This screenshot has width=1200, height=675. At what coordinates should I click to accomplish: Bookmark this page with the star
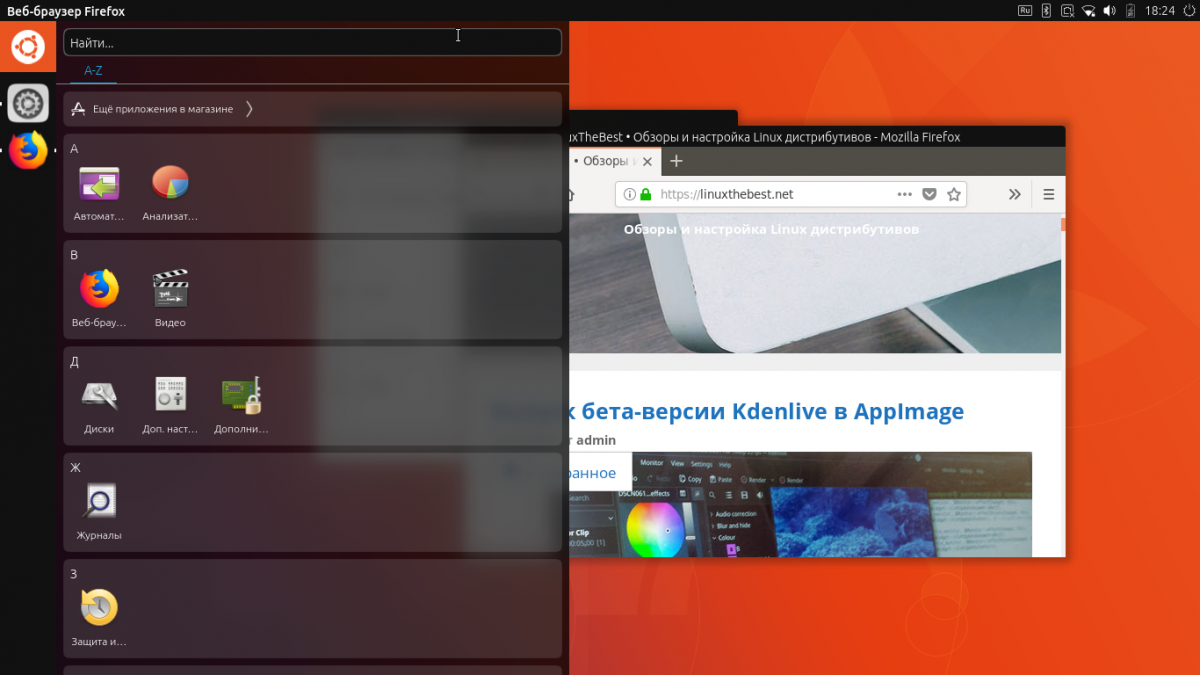coord(954,194)
